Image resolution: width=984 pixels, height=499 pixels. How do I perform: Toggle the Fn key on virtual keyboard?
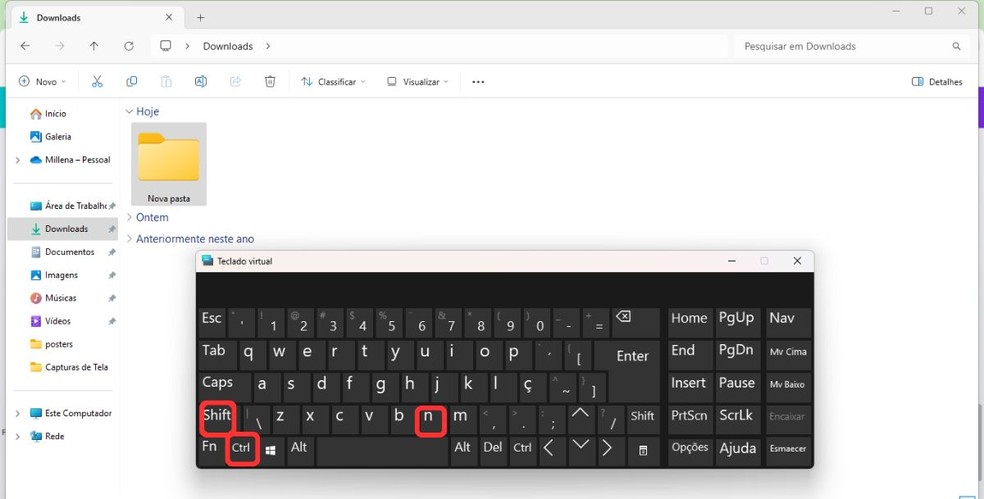point(211,451)
